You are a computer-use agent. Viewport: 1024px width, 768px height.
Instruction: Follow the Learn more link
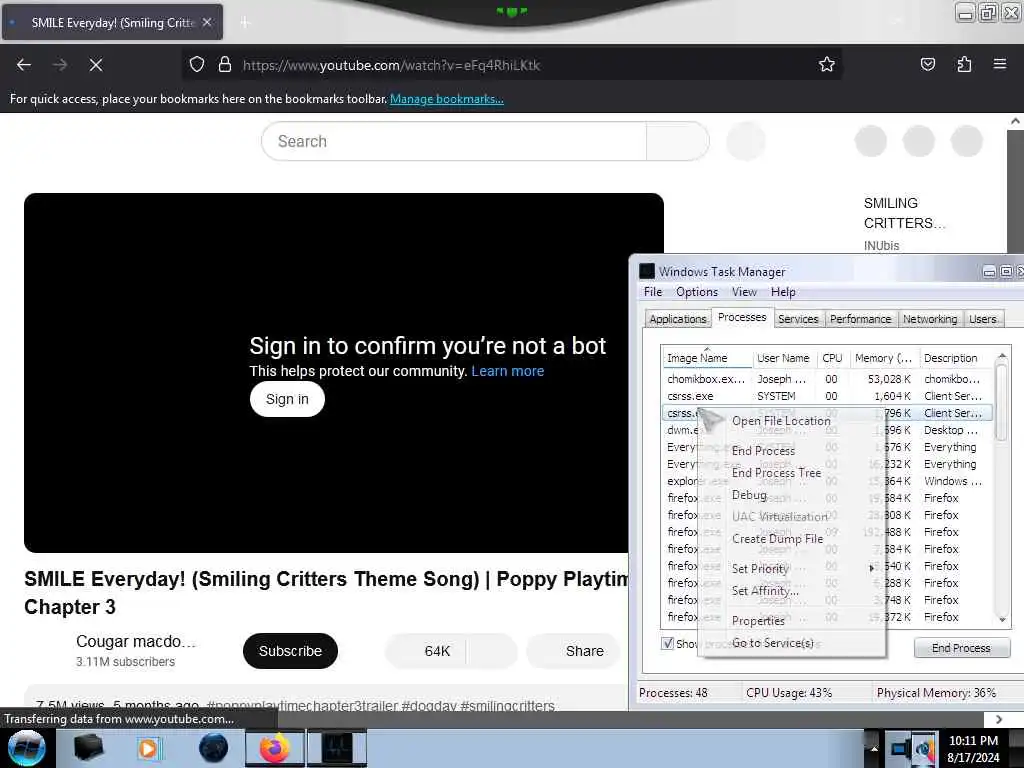point(507,371)
